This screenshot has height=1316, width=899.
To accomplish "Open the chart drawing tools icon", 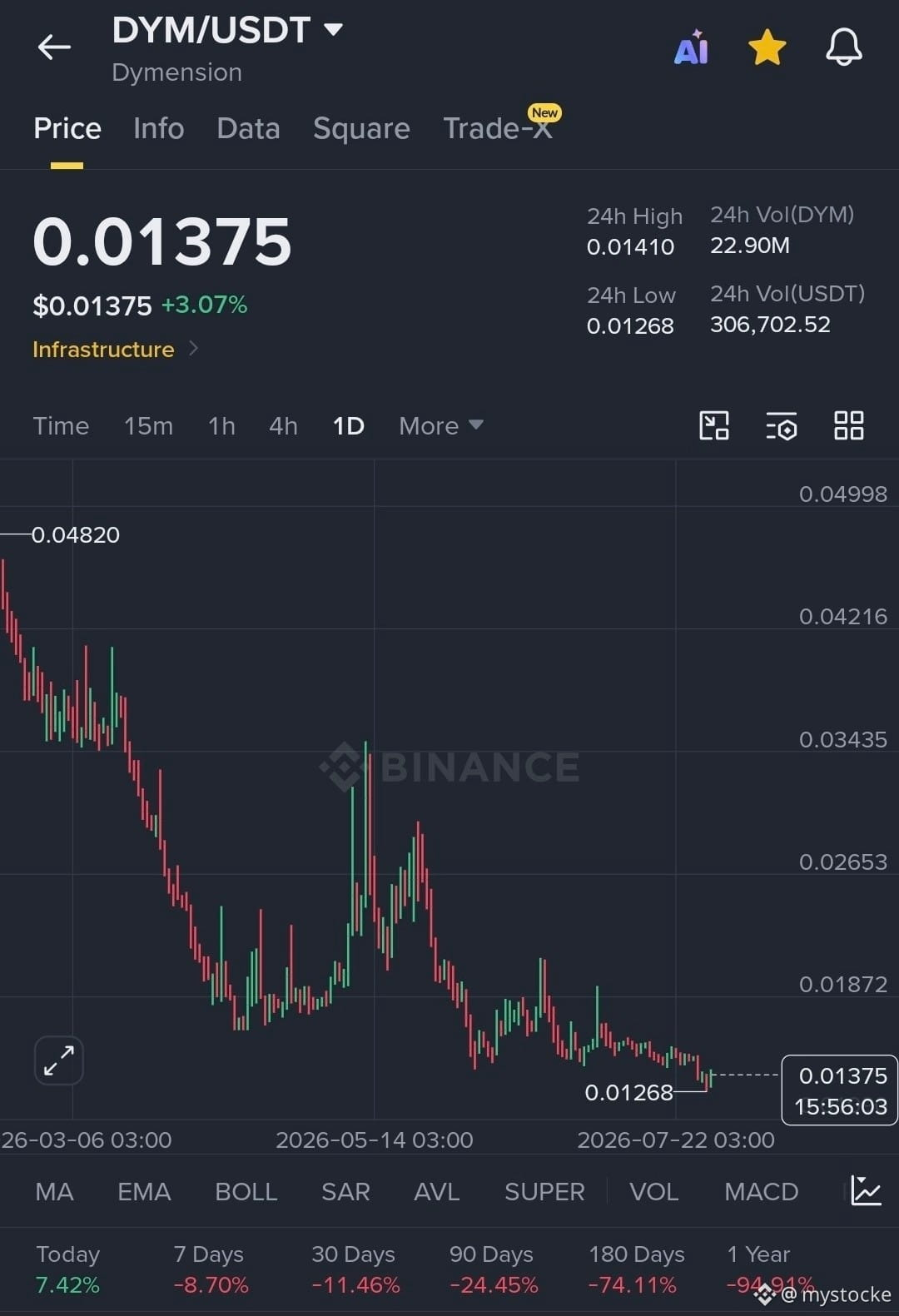I will tap(714, 425).
